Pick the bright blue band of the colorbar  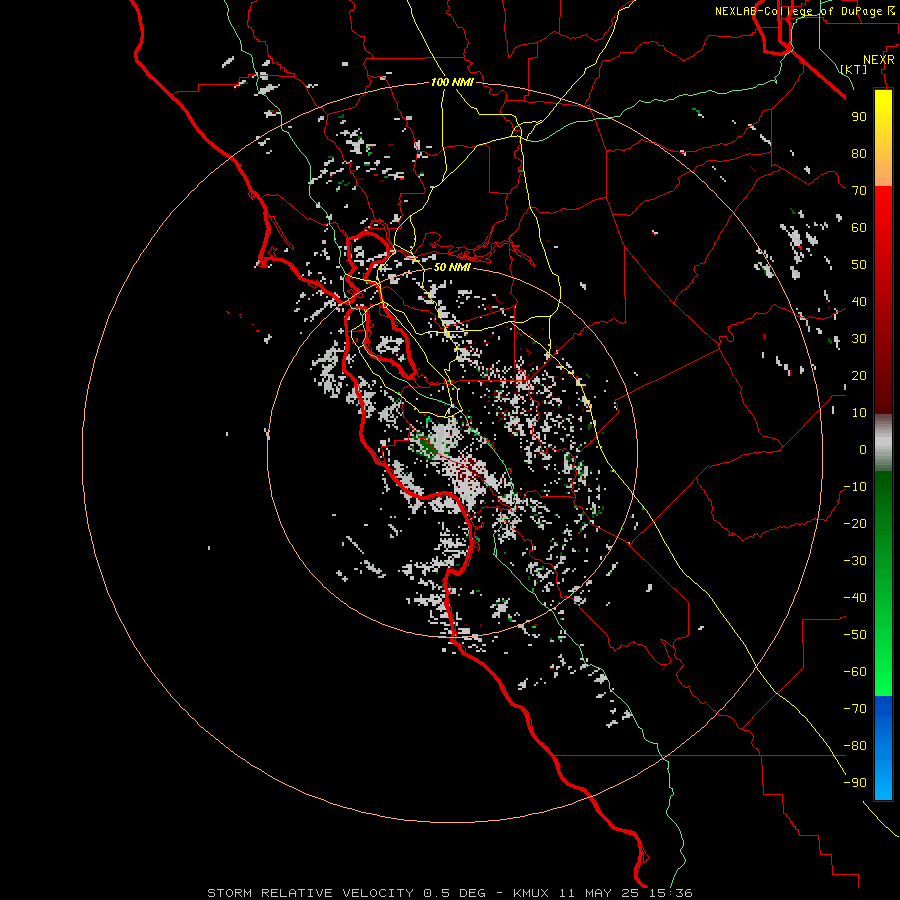883,748
